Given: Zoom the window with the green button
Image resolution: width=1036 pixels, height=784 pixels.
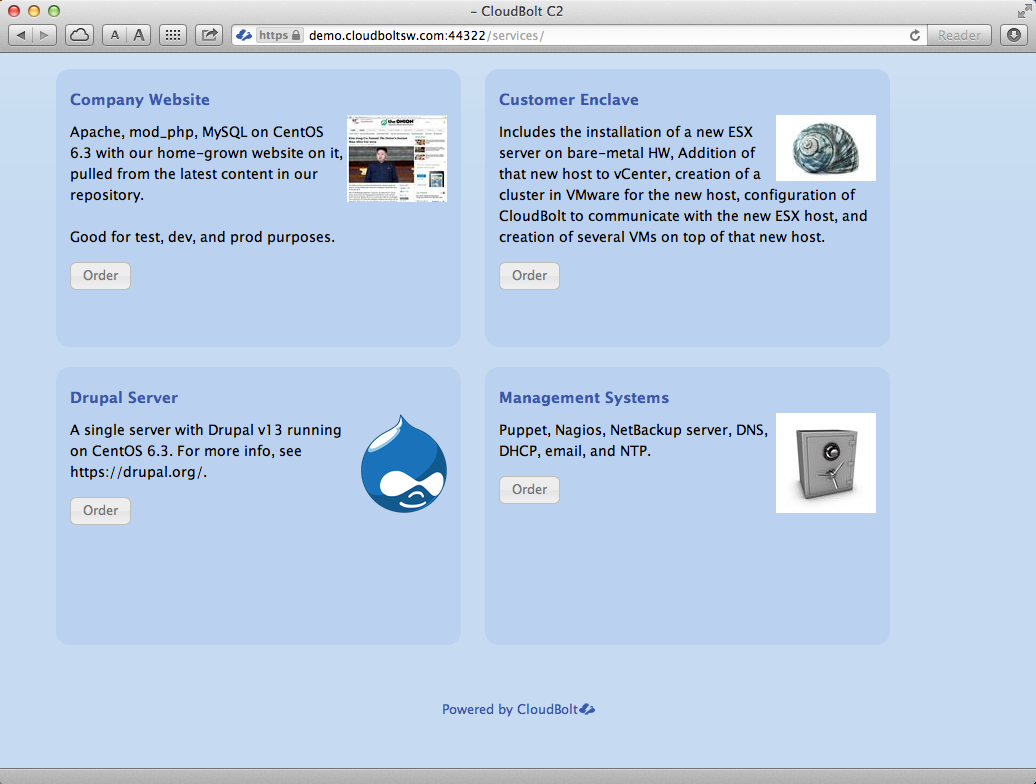Looking at the screenshot, I should pos(54,11).
